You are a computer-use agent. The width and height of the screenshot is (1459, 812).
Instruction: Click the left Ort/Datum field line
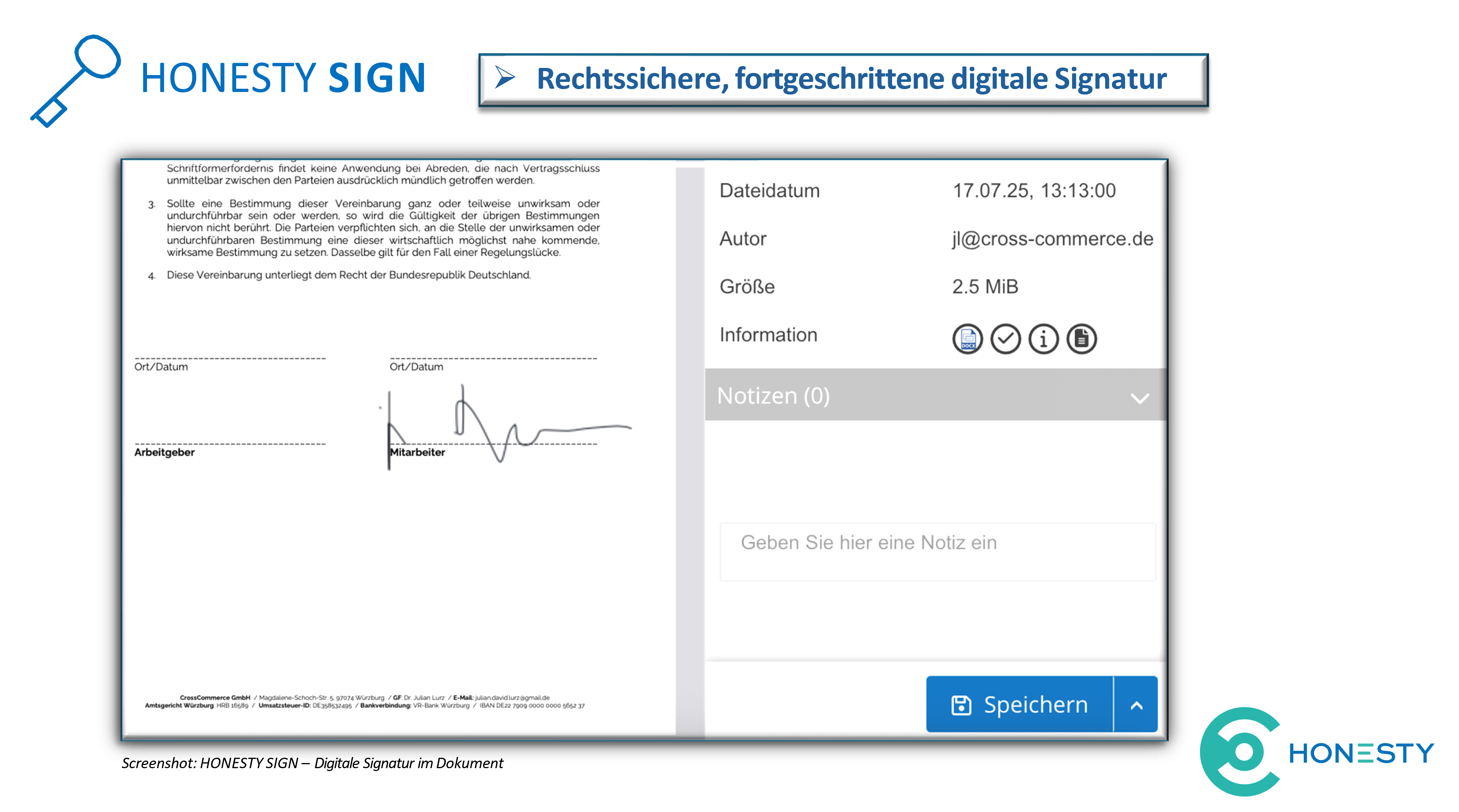pyautogui.click(x=230, y=359)
